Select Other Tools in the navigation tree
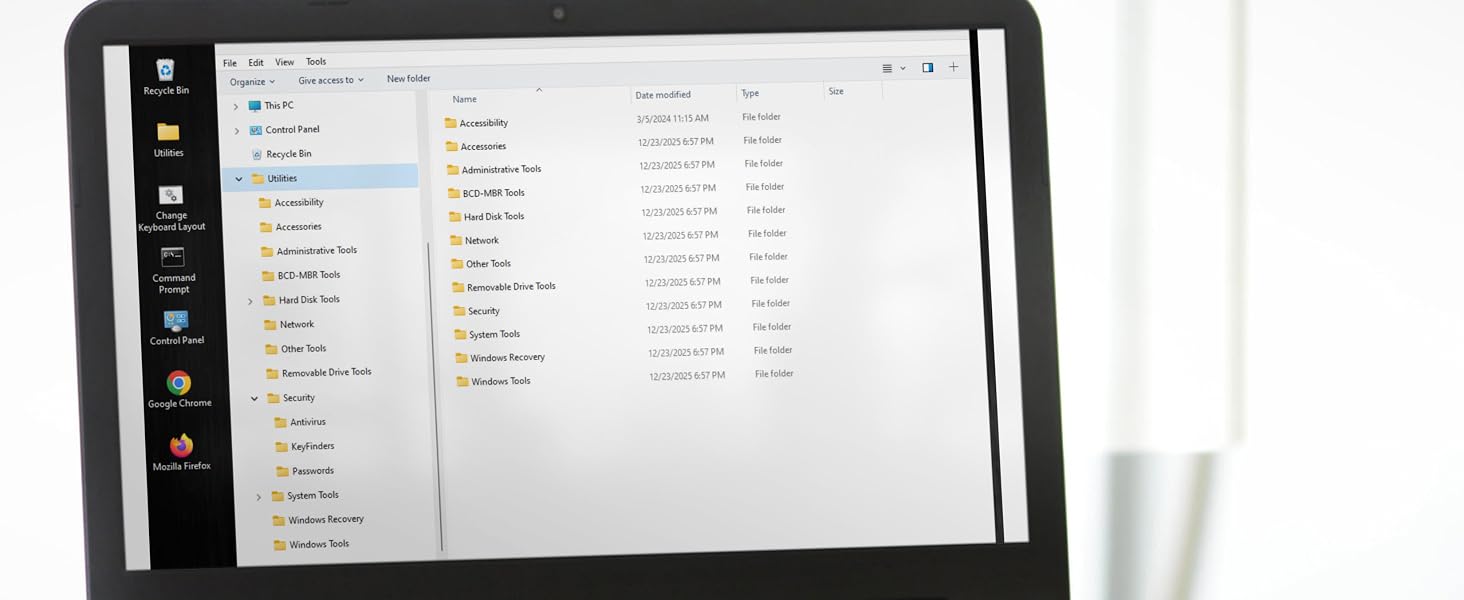This screenshot has height=600, width=1464. 304,349
